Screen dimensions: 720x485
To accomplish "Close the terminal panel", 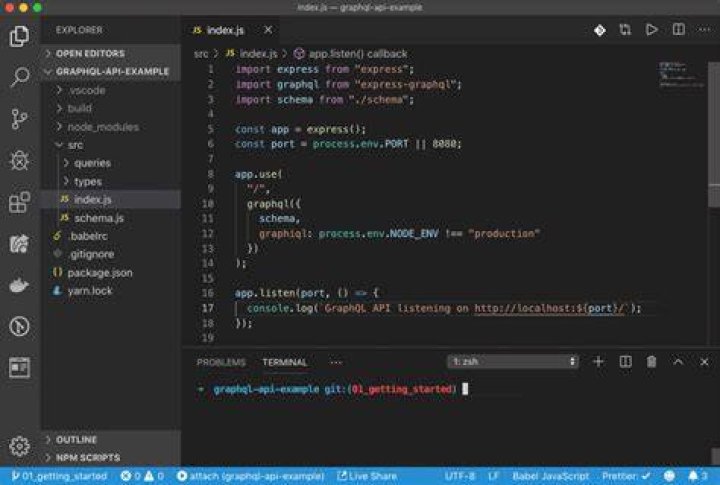I will click(x=704, y=362).
